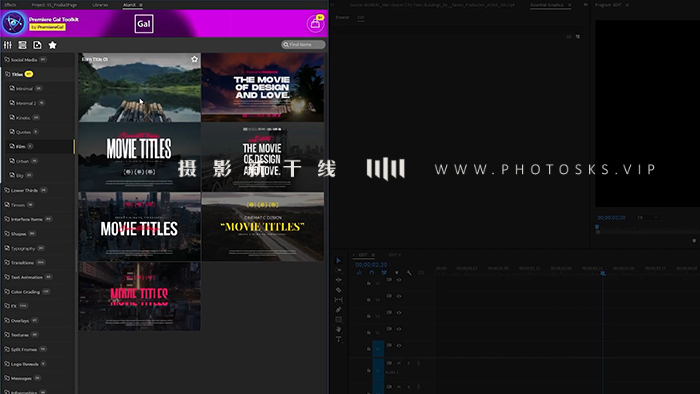Toggle lock on the V1 track
700x394 pixels.
pos(369,349)
